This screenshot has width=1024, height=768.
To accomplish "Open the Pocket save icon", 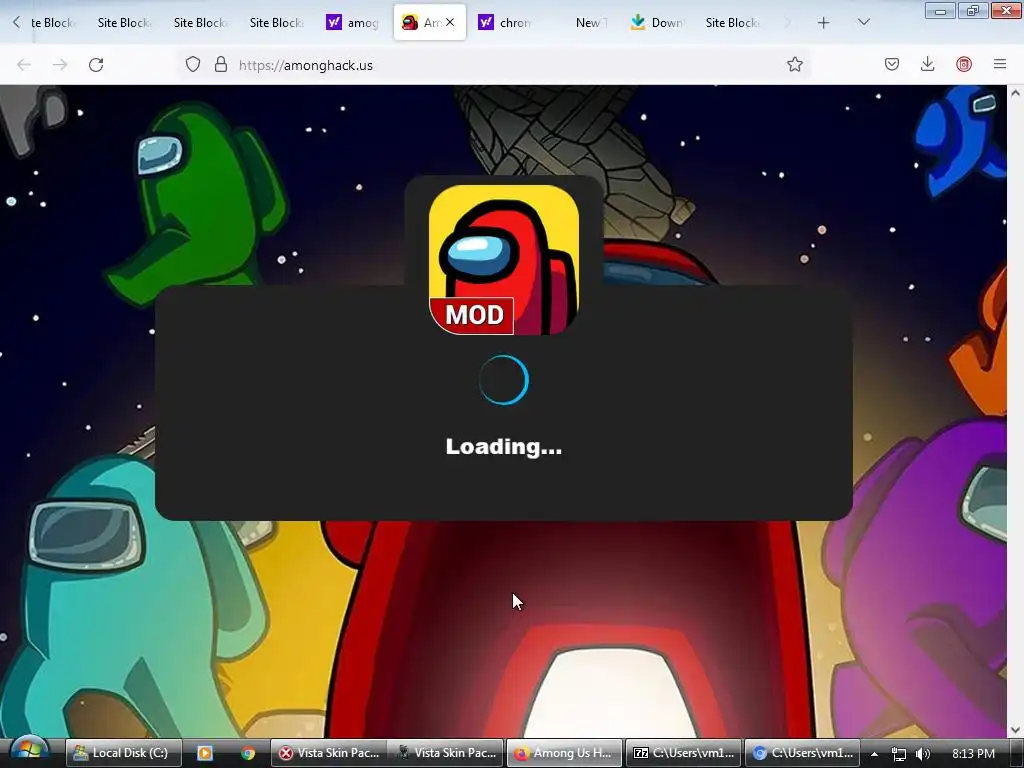I will (x=892, y=65).
